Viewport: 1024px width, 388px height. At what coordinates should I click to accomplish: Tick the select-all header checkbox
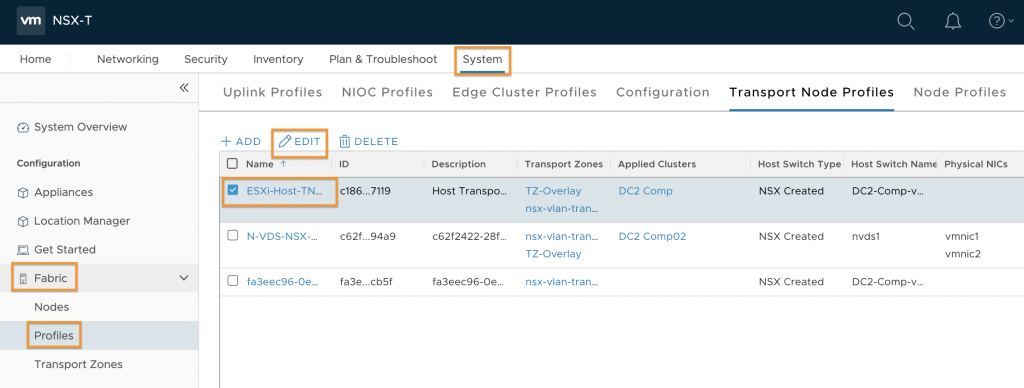coord(232,163)
